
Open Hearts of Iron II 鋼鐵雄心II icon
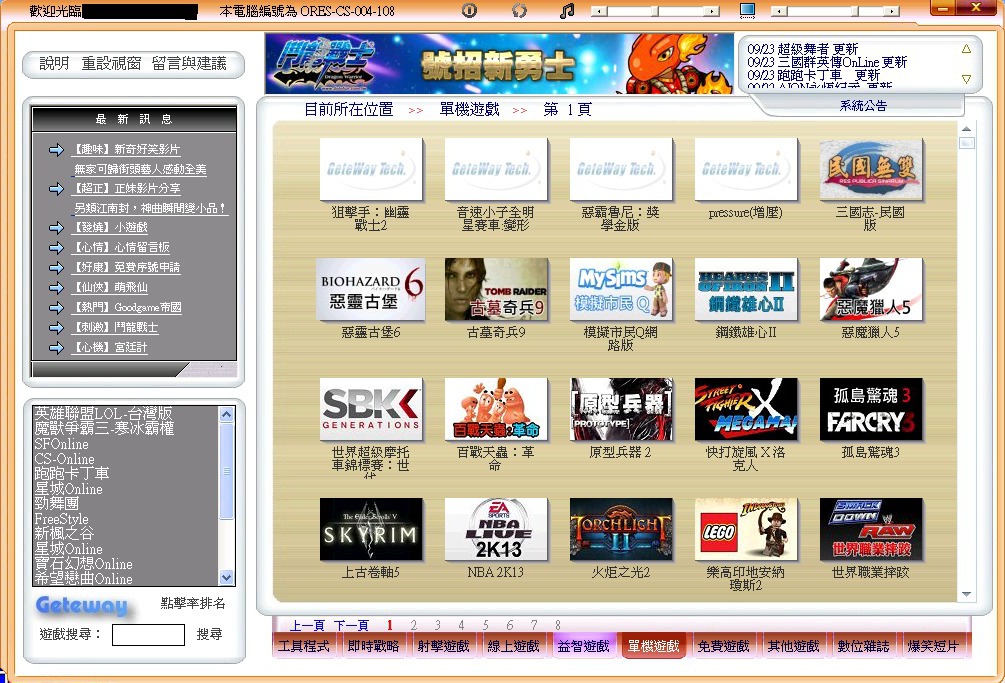tap(746, 290)
